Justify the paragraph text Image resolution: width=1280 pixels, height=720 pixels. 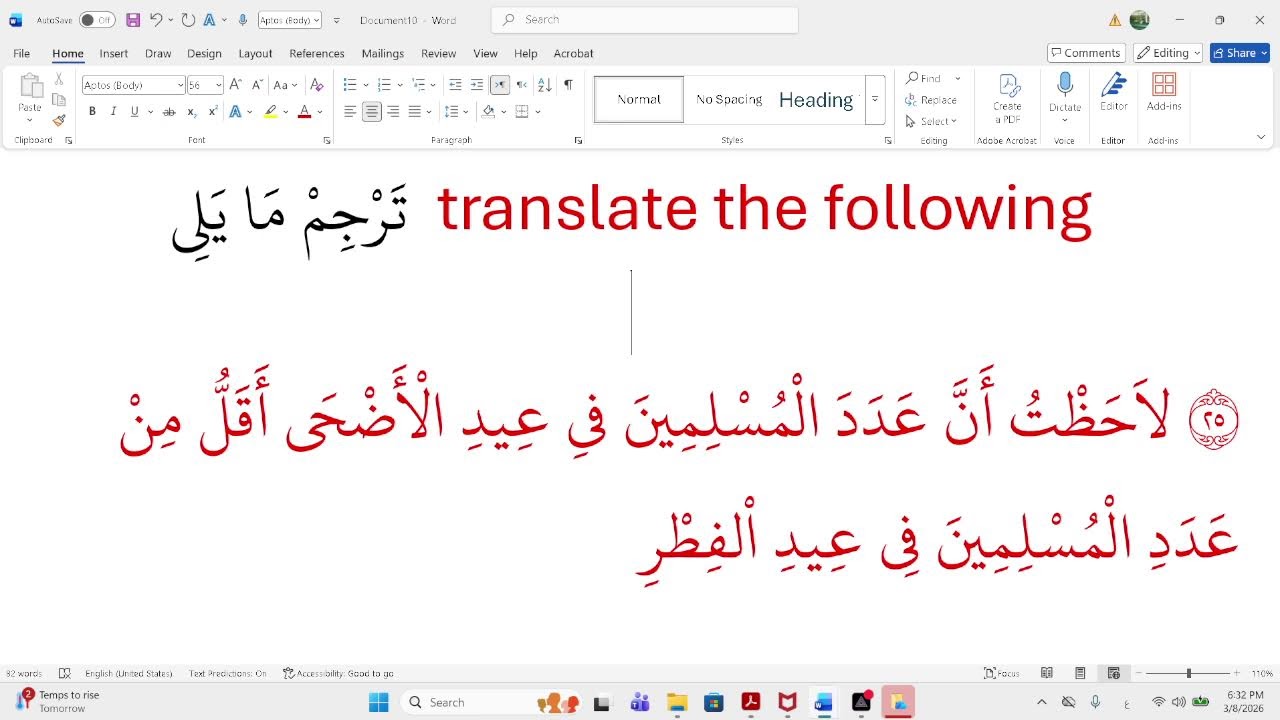[x=414, y=111]
